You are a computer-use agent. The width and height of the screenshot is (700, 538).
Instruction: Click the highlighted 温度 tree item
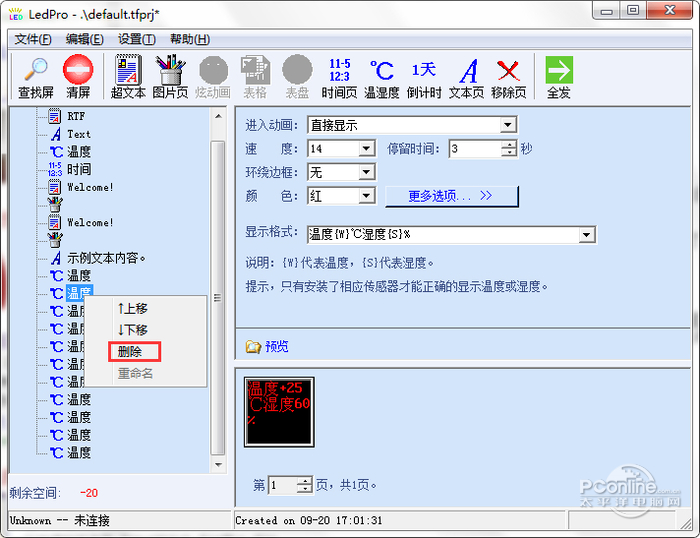(x=79, y=293)
